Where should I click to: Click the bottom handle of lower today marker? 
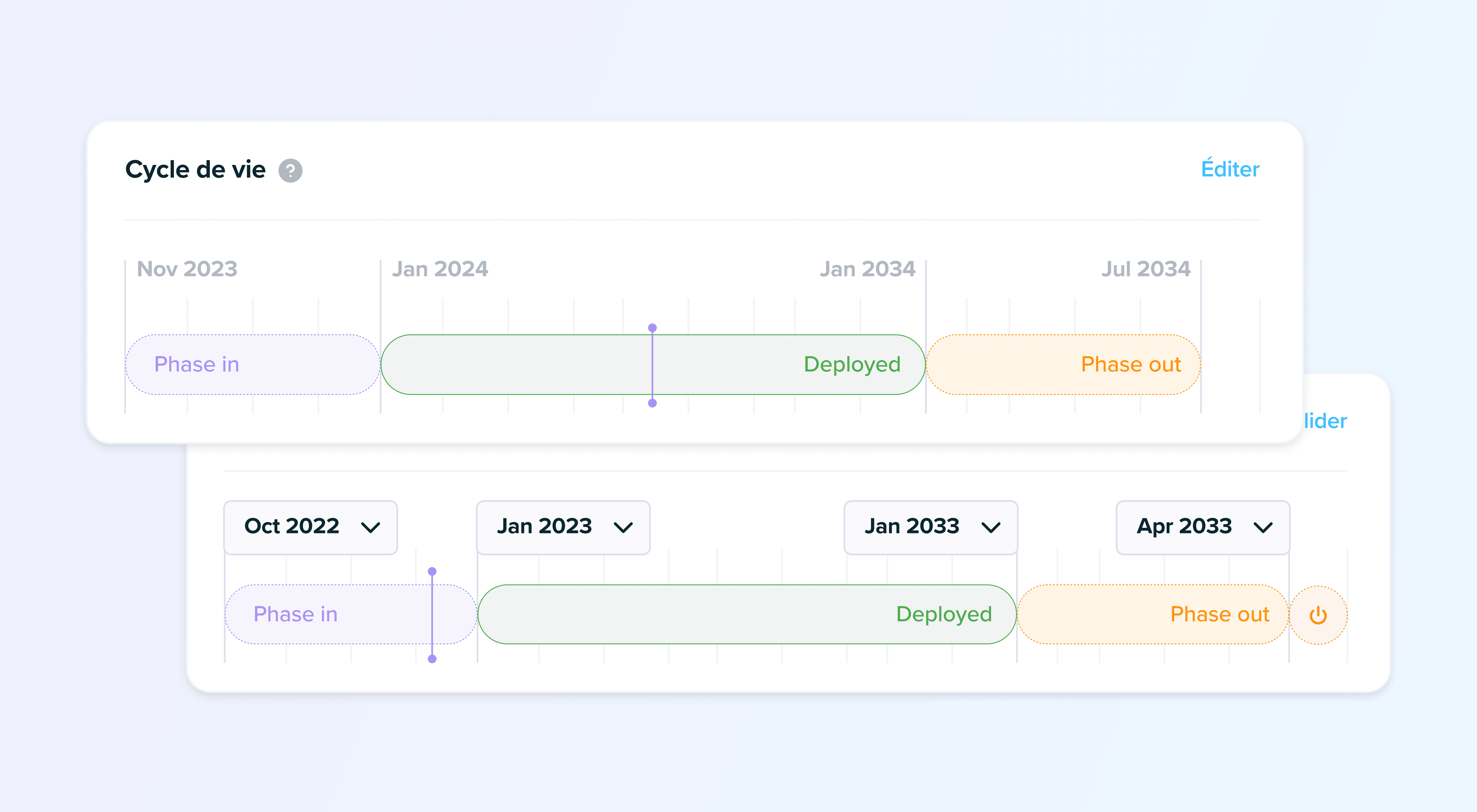(432, 659)
